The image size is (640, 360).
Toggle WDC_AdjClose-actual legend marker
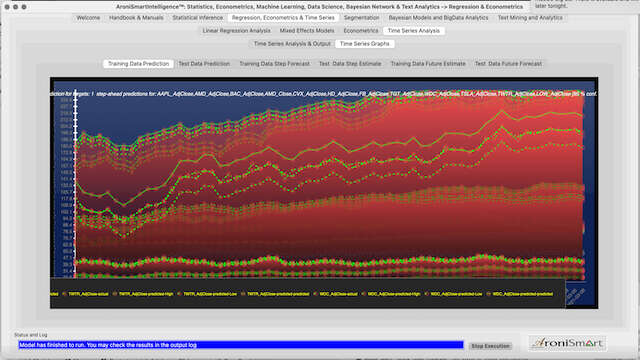point(315,294)
